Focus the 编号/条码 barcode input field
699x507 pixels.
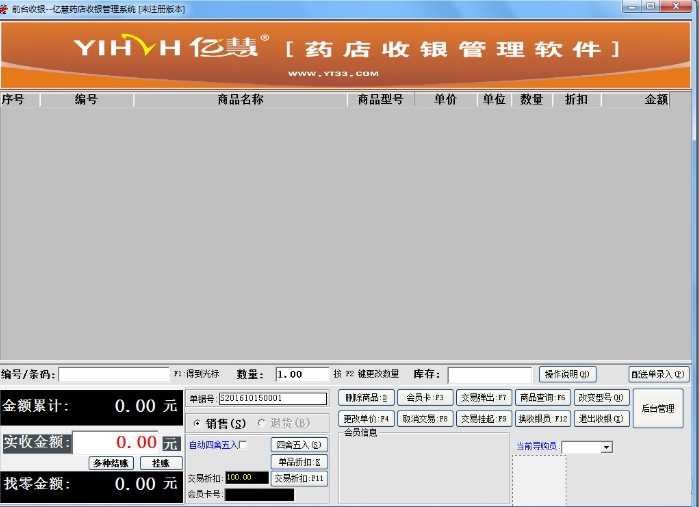[114, 375]
